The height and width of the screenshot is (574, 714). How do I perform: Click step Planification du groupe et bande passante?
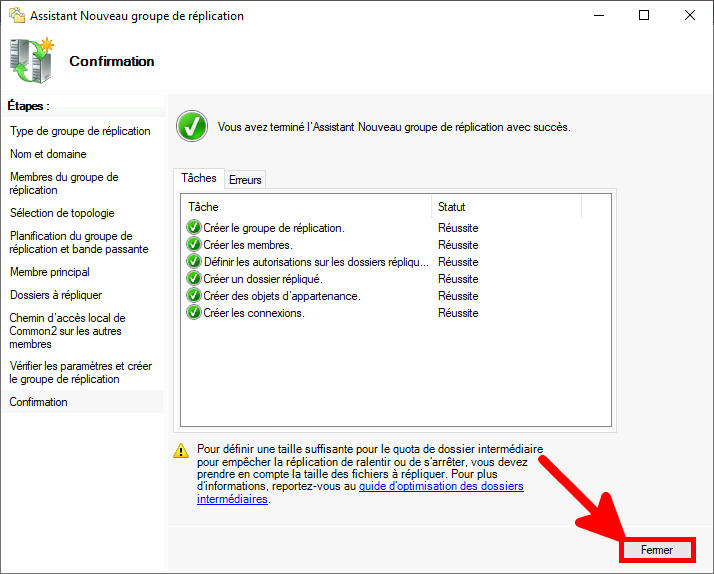point(79,243)
